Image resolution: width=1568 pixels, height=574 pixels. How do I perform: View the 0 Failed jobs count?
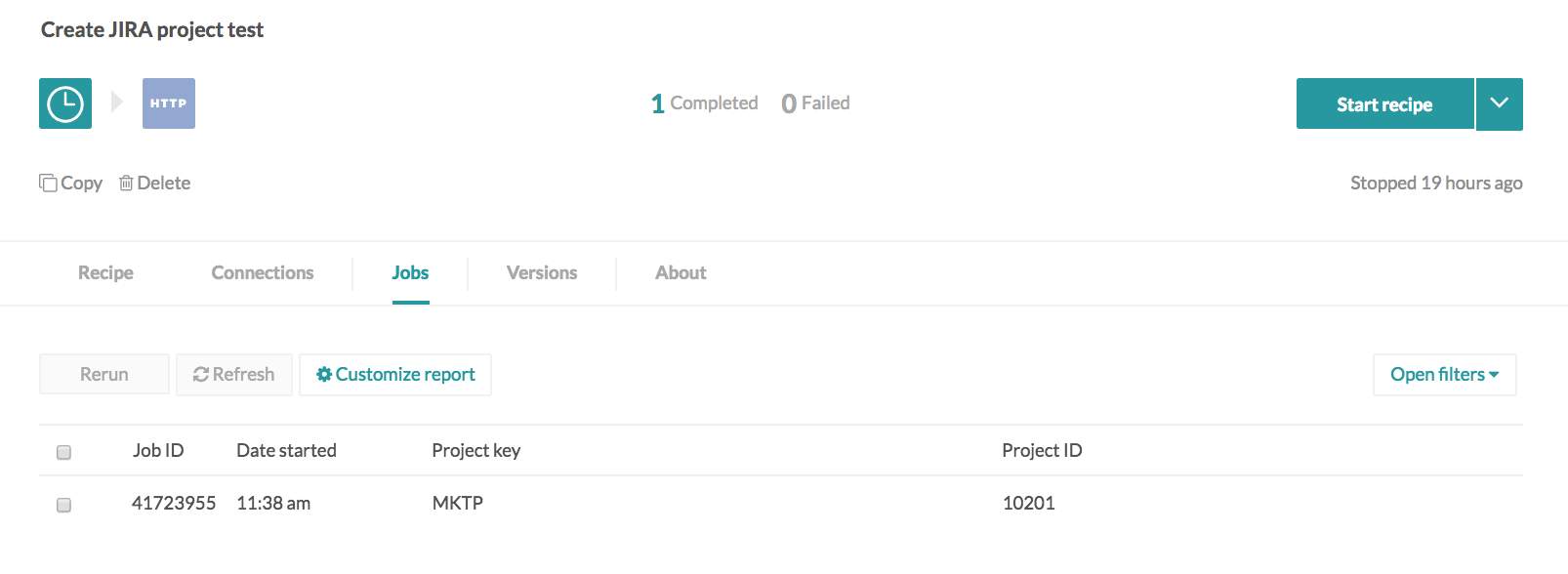pos(815,103)
